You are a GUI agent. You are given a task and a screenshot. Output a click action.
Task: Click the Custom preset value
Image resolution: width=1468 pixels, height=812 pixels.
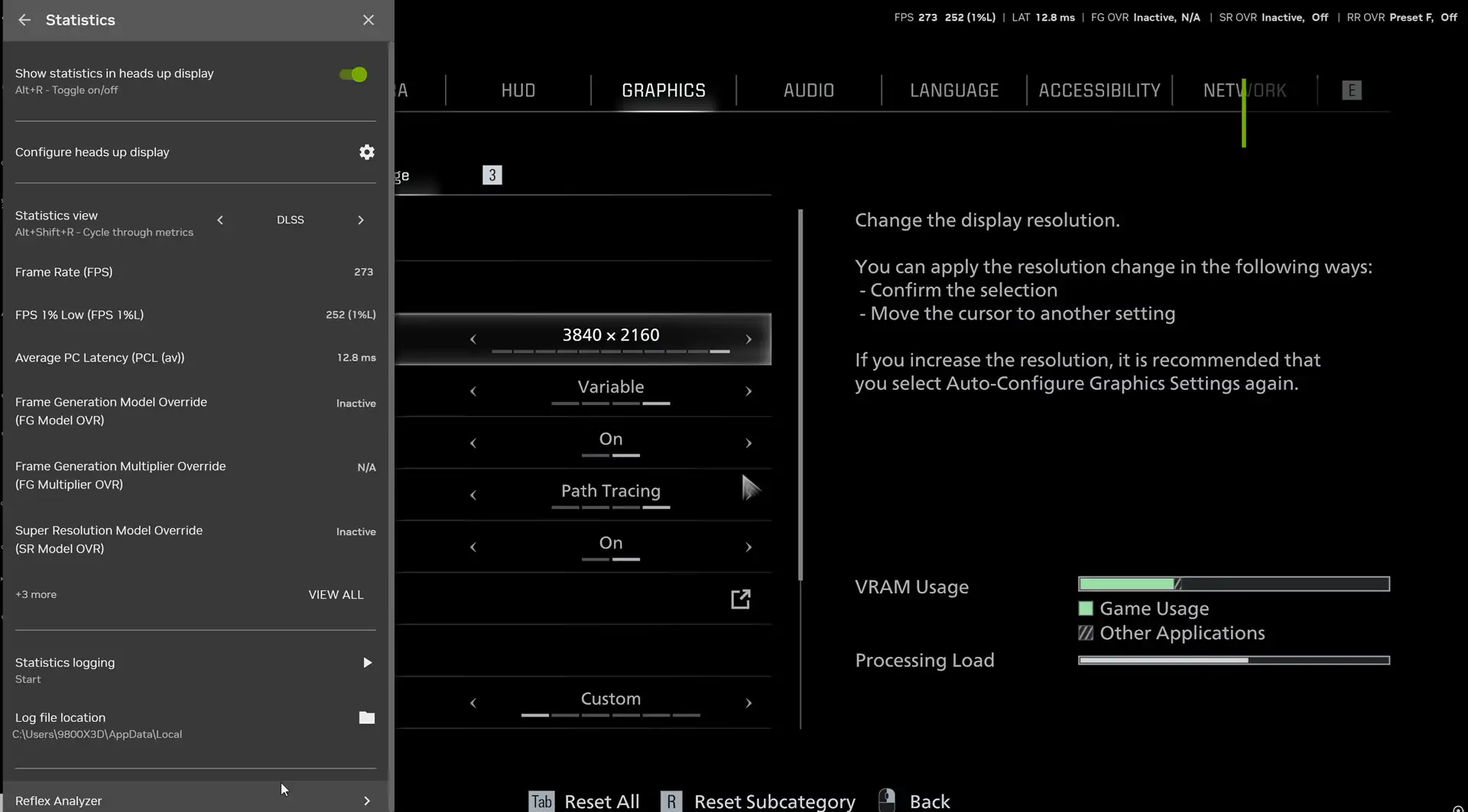coord(611,699)
